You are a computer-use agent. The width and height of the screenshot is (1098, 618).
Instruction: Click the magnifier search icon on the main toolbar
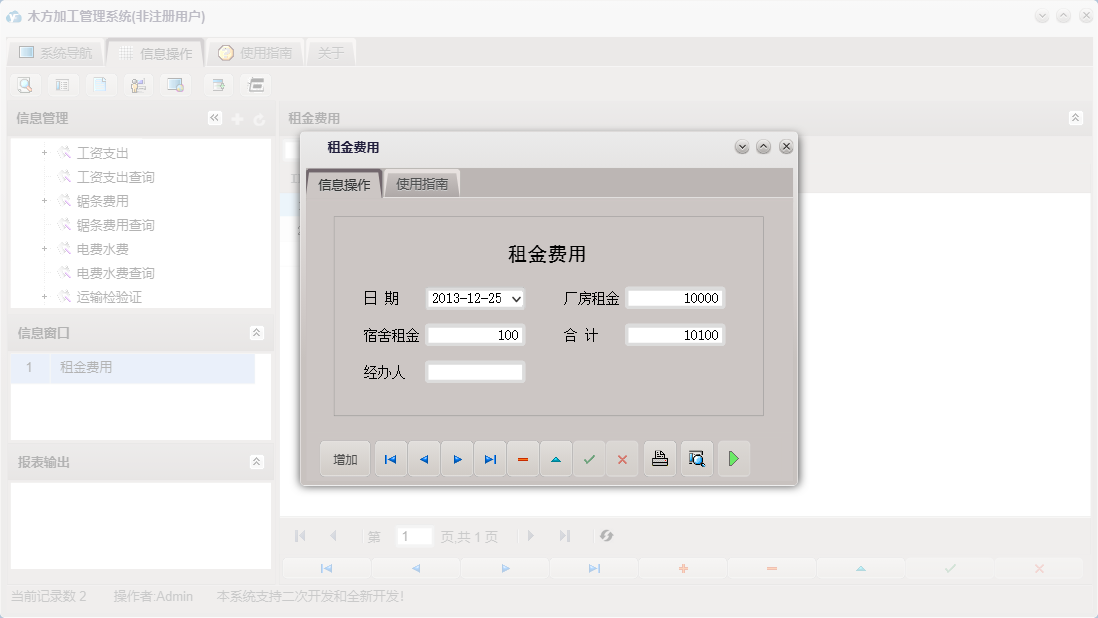[x=24, y=85]
